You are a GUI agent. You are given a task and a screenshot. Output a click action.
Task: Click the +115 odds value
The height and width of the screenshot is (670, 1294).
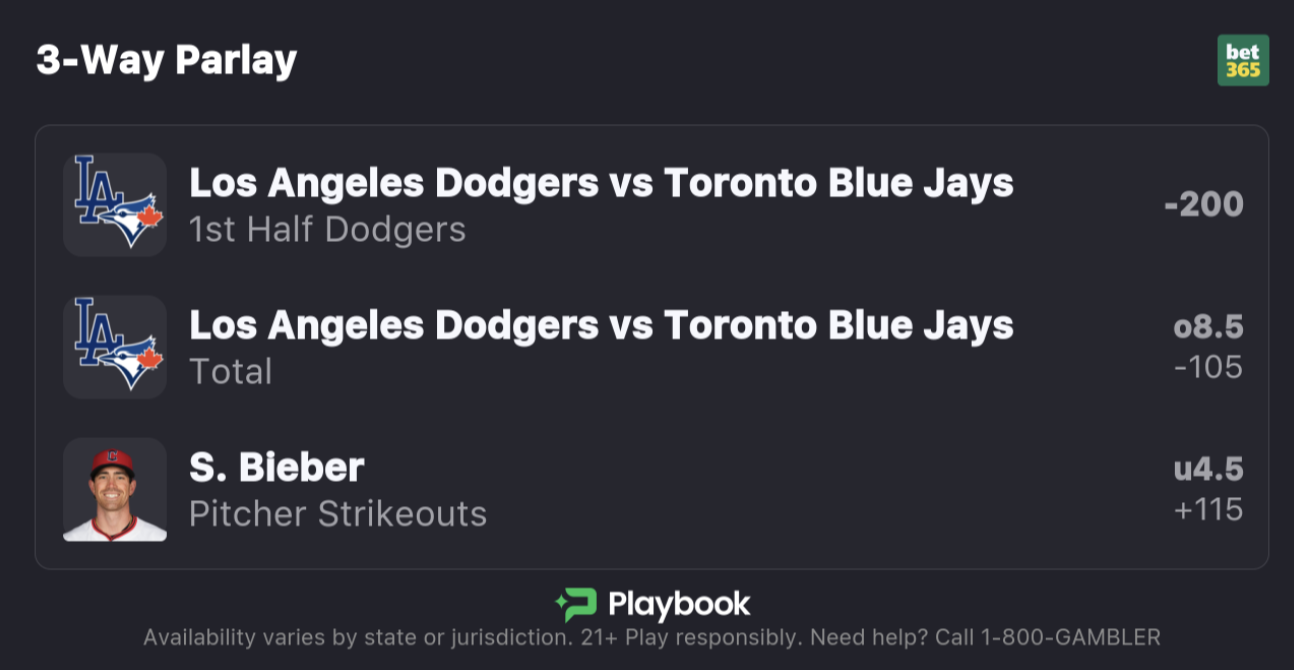tap(1208, 510)
